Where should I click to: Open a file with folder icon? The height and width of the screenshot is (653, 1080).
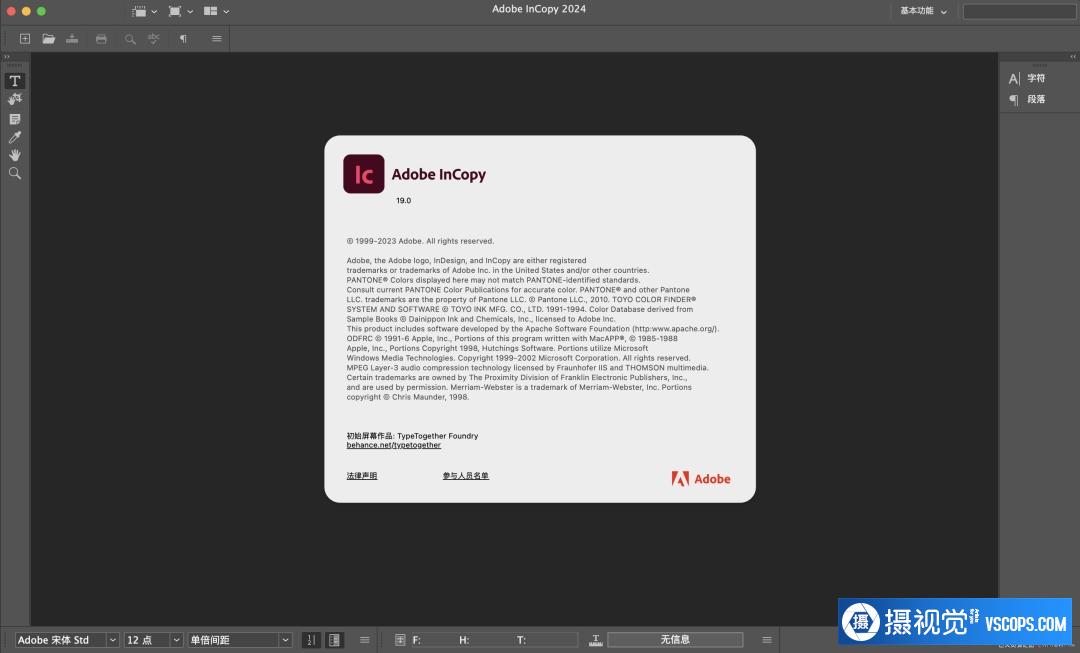pos(48,39)
